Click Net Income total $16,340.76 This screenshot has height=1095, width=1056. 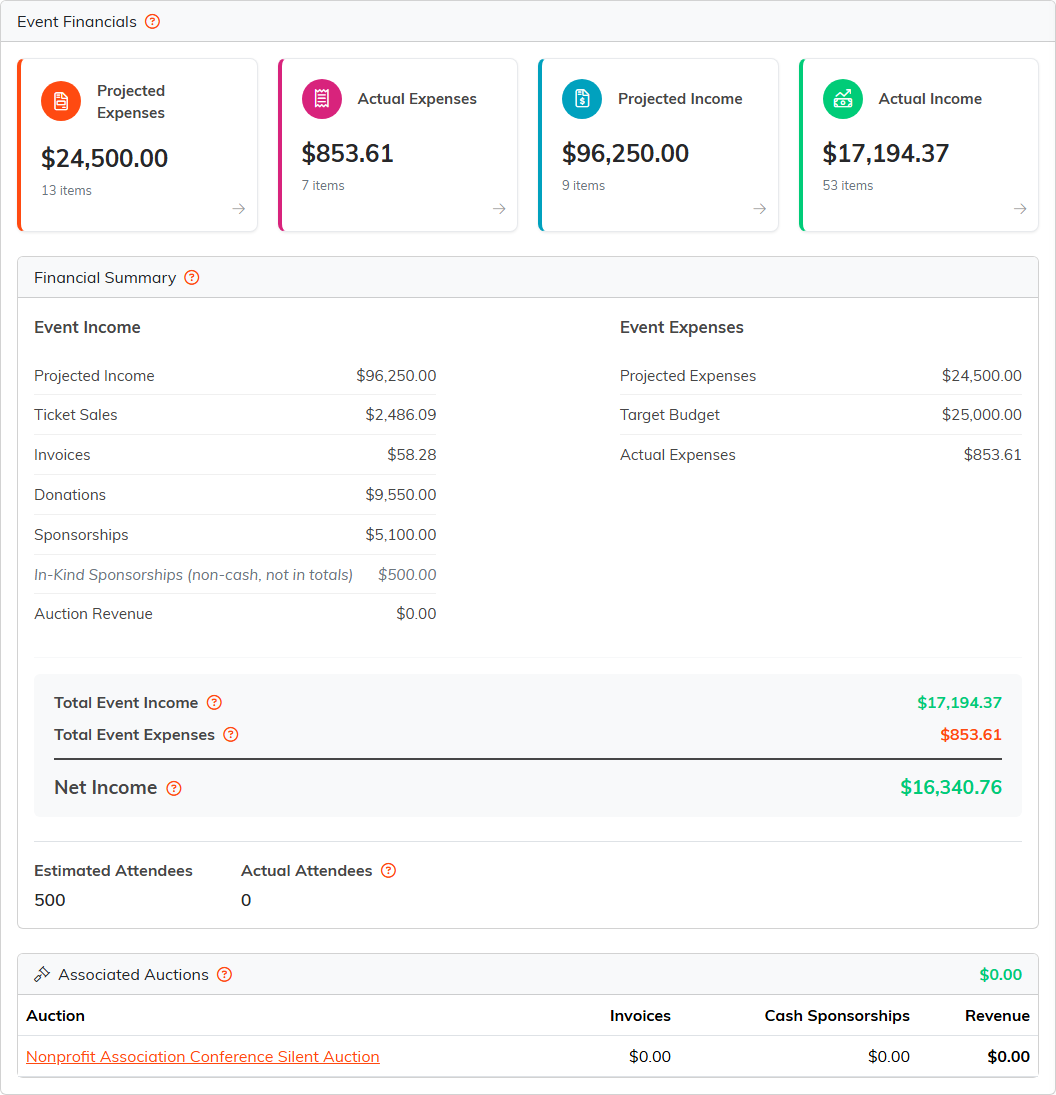[x=951, y=788]
